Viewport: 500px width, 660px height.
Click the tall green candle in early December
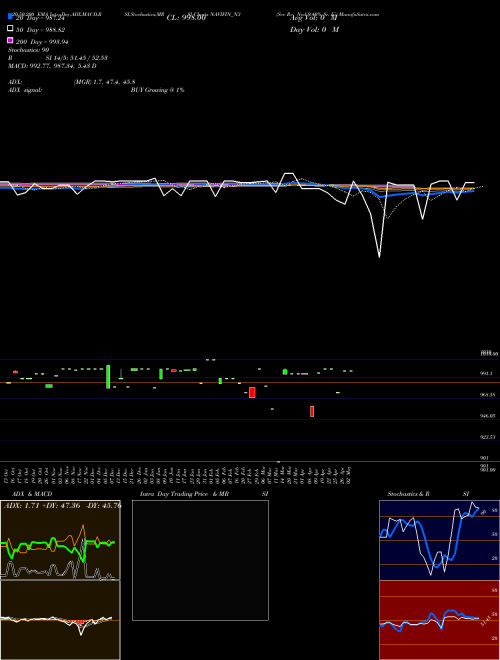tap(108, 377)
